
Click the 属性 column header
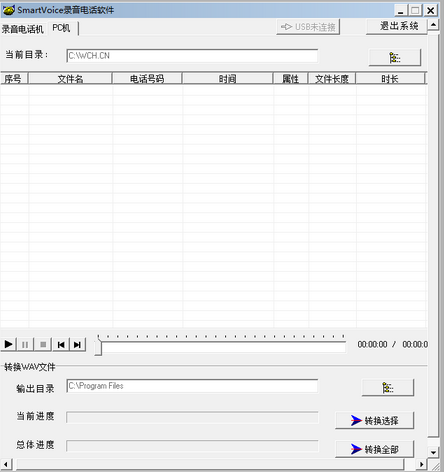[291, 79]
